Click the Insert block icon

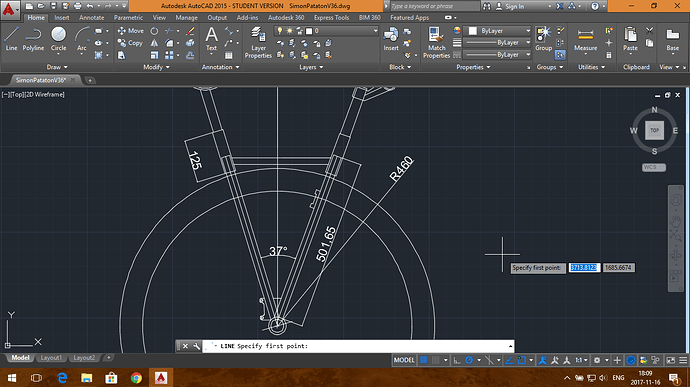(391, 39)
